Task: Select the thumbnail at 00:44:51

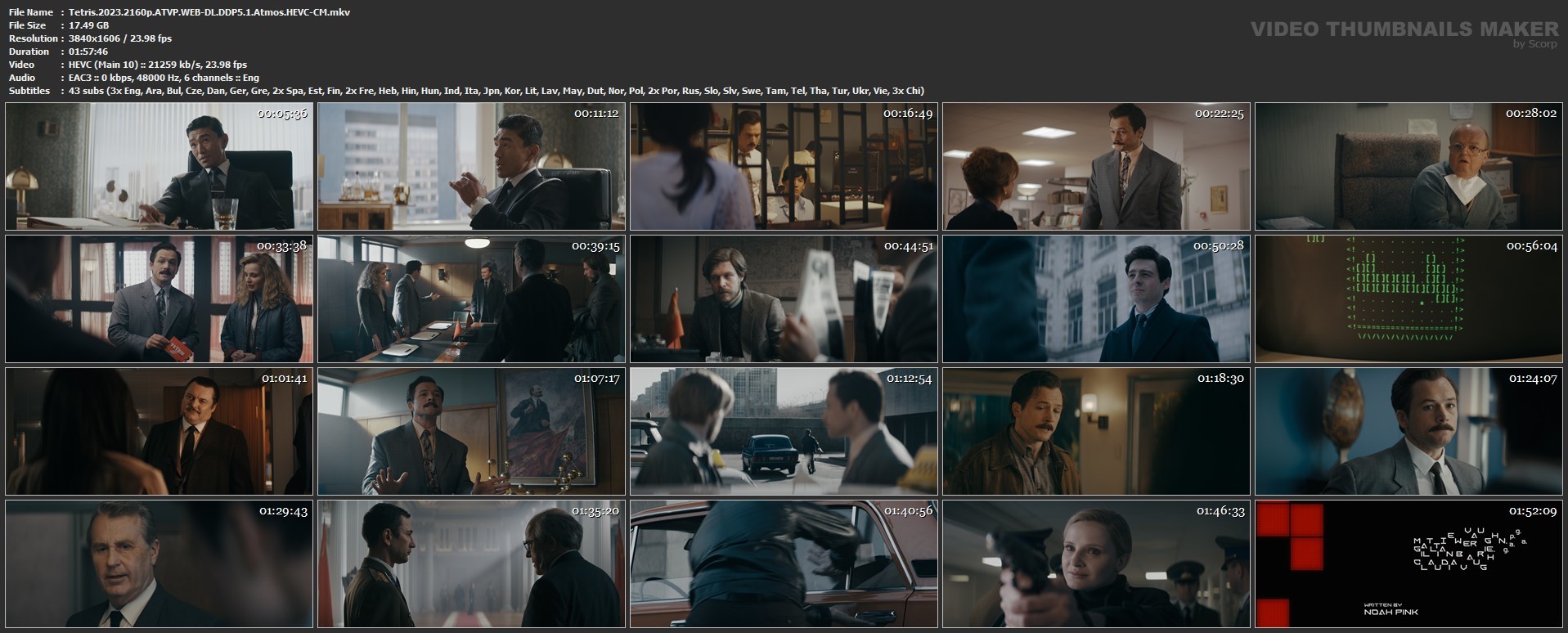Action: [x=784, y=299]
